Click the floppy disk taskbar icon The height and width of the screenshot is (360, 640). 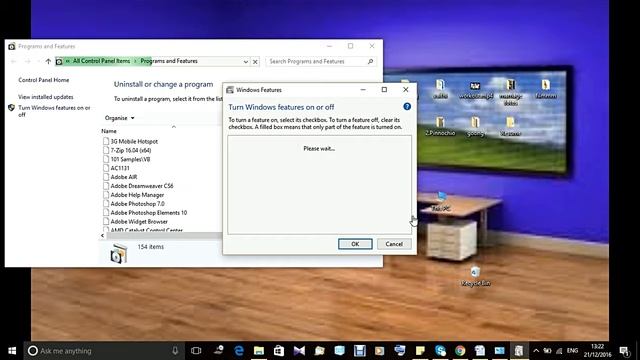click(360, 351)
